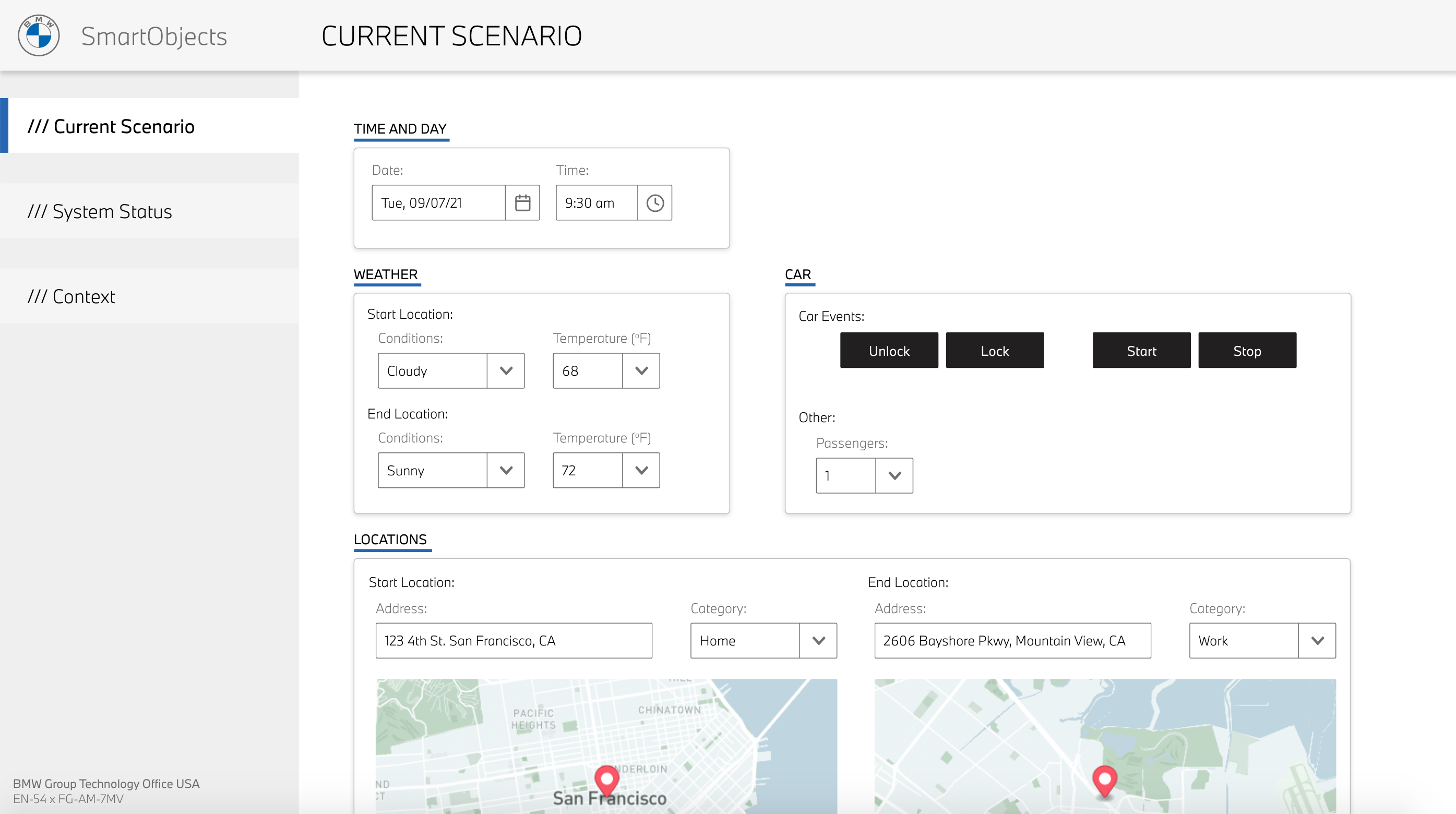The image size is (1456, 814).
Task: Click the LOCATIONS section heading
Action: 390,540
